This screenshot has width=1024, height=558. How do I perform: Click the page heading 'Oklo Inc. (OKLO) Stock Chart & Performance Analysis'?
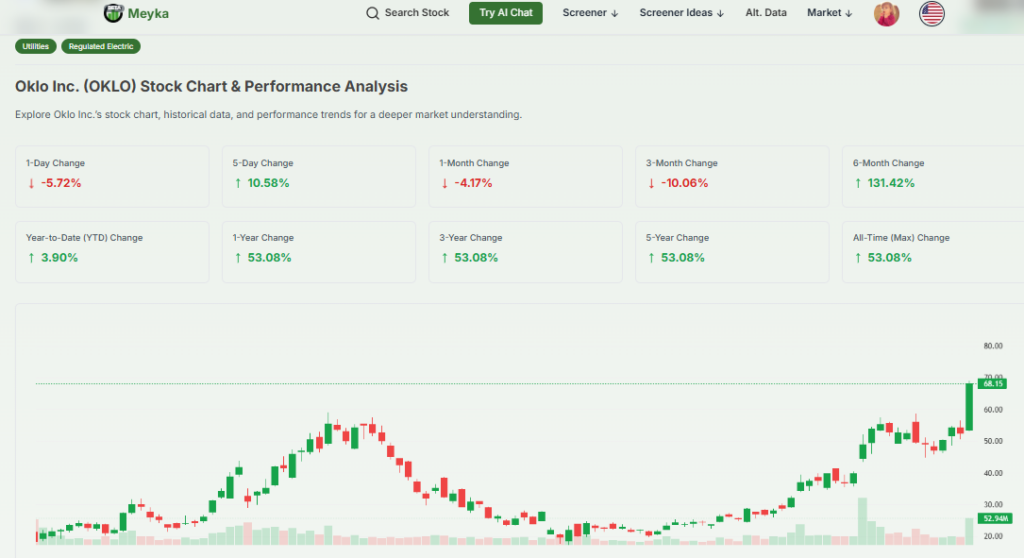[212, 86]
